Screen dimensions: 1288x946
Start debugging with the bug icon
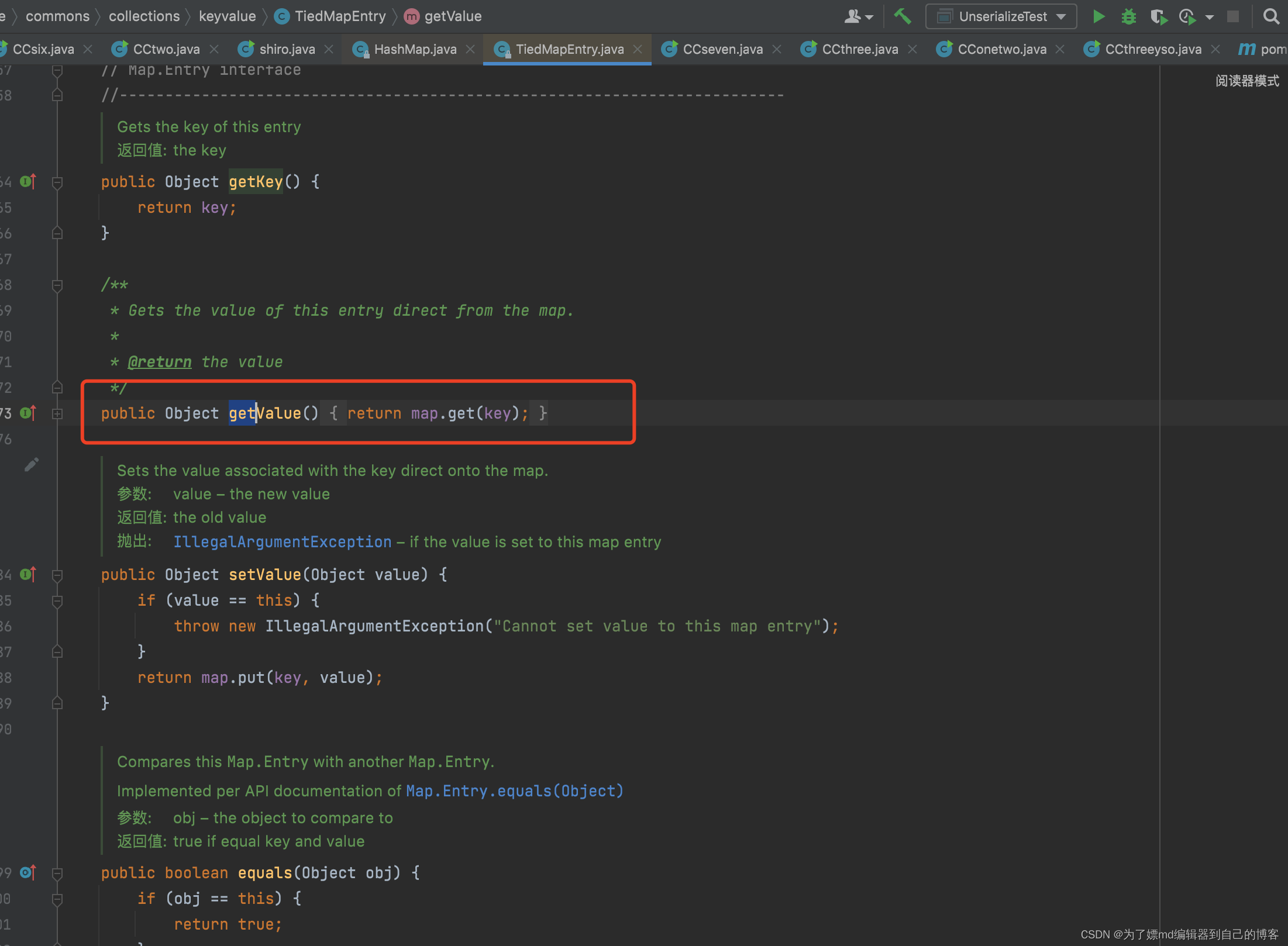(x=1128, y=16)
